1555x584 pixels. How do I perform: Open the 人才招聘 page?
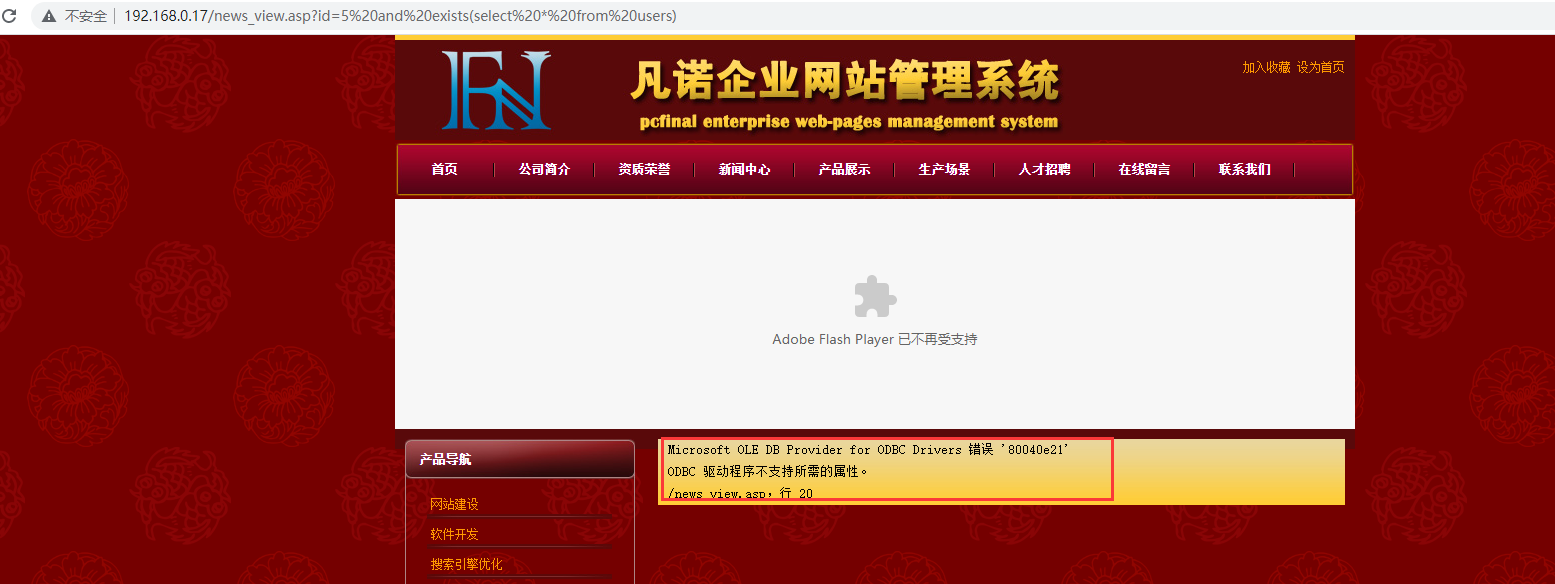click(x=1044, y=169)
